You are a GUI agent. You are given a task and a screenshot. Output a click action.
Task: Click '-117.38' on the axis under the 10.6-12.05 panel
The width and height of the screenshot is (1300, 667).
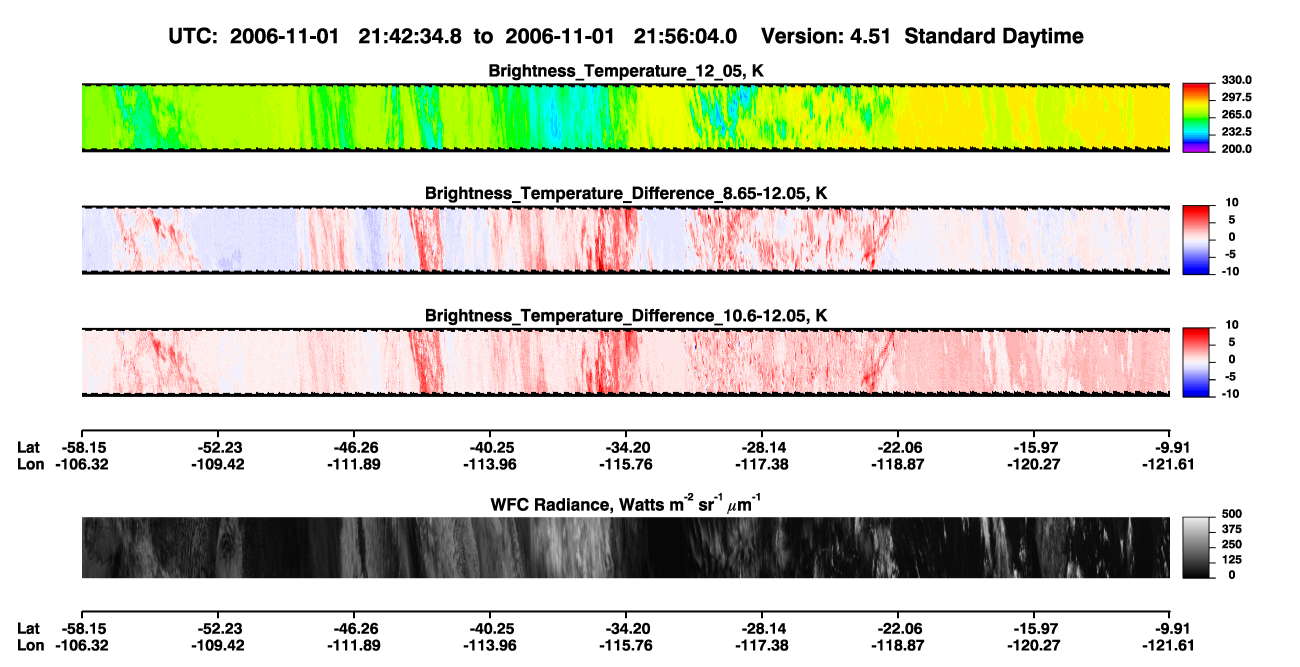coord(762,464)
